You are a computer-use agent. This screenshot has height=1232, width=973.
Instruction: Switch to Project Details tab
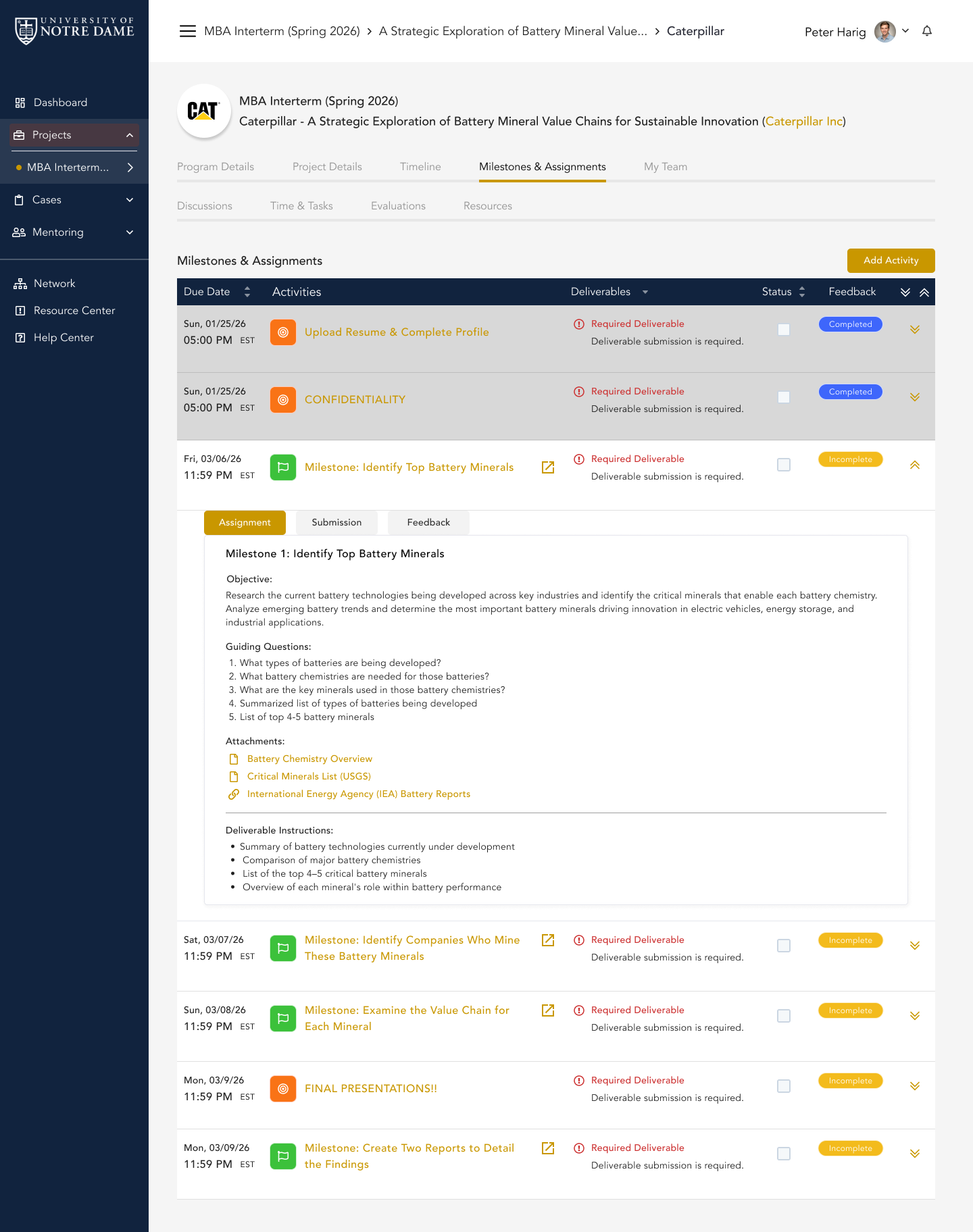click(327, 167)
